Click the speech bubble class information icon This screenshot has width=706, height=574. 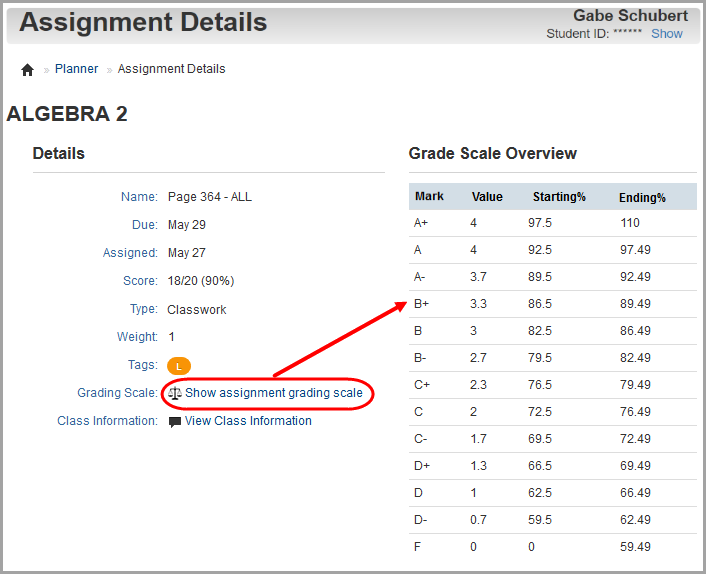pyautogui.click(x=175, y=422)
